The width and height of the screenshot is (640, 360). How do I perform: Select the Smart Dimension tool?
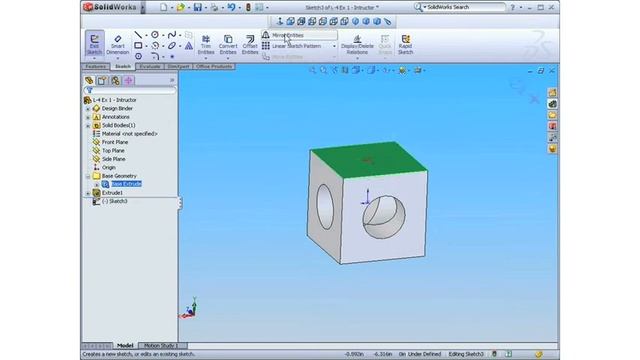(118, 44)
